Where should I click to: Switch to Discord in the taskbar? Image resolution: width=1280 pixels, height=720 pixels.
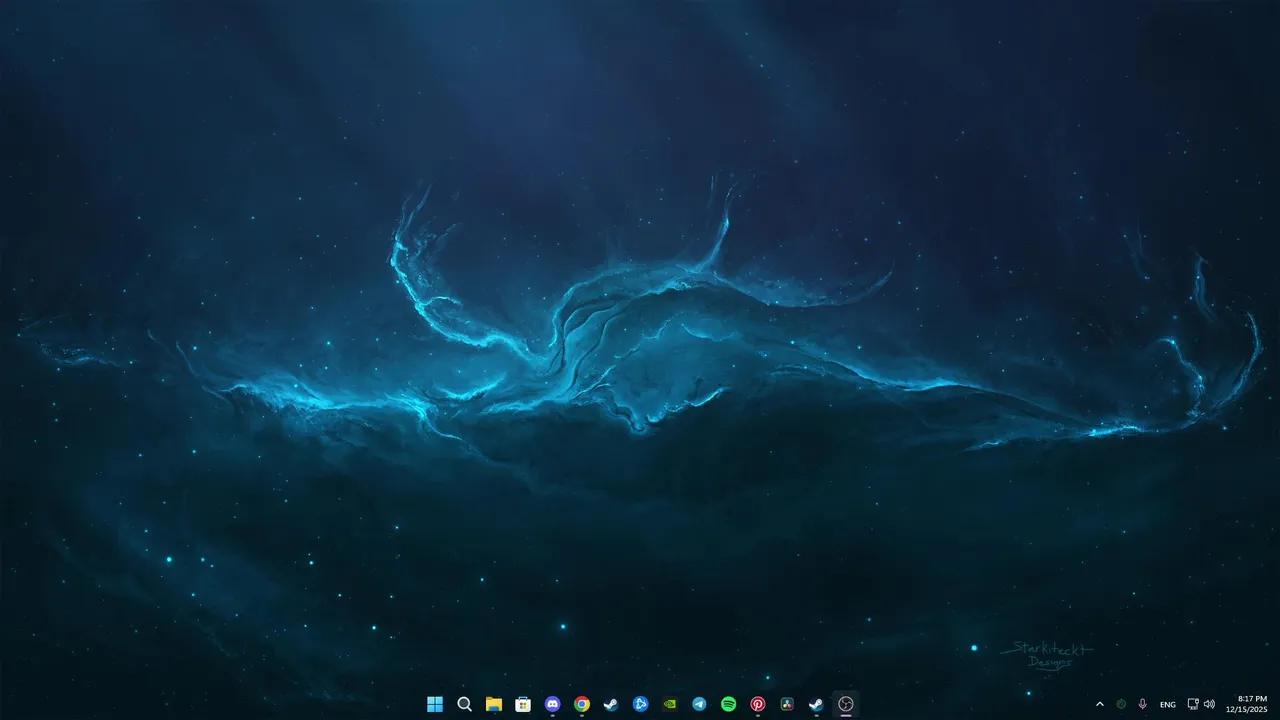point(552,704)
